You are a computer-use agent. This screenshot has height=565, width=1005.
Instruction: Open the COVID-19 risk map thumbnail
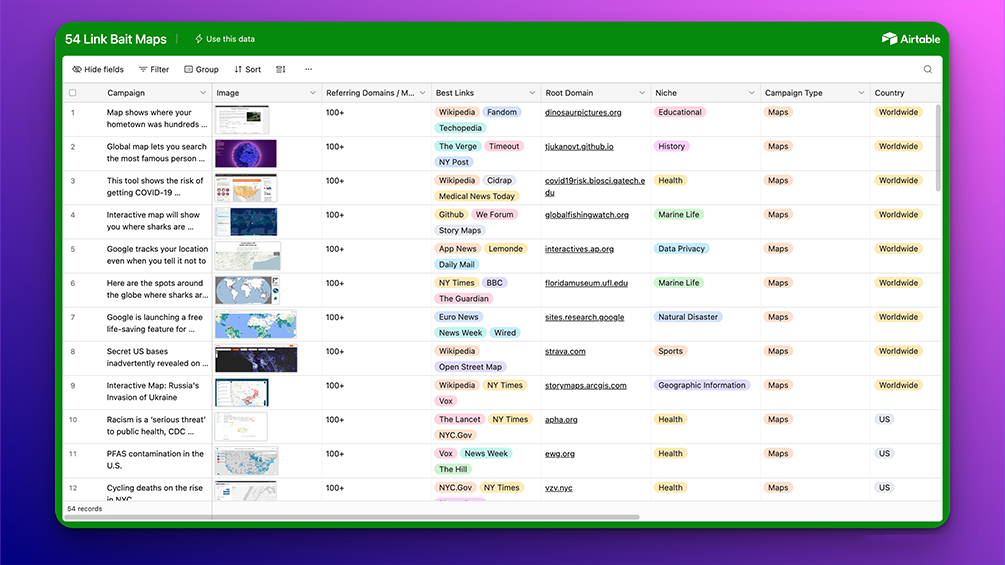click(246, 188)
